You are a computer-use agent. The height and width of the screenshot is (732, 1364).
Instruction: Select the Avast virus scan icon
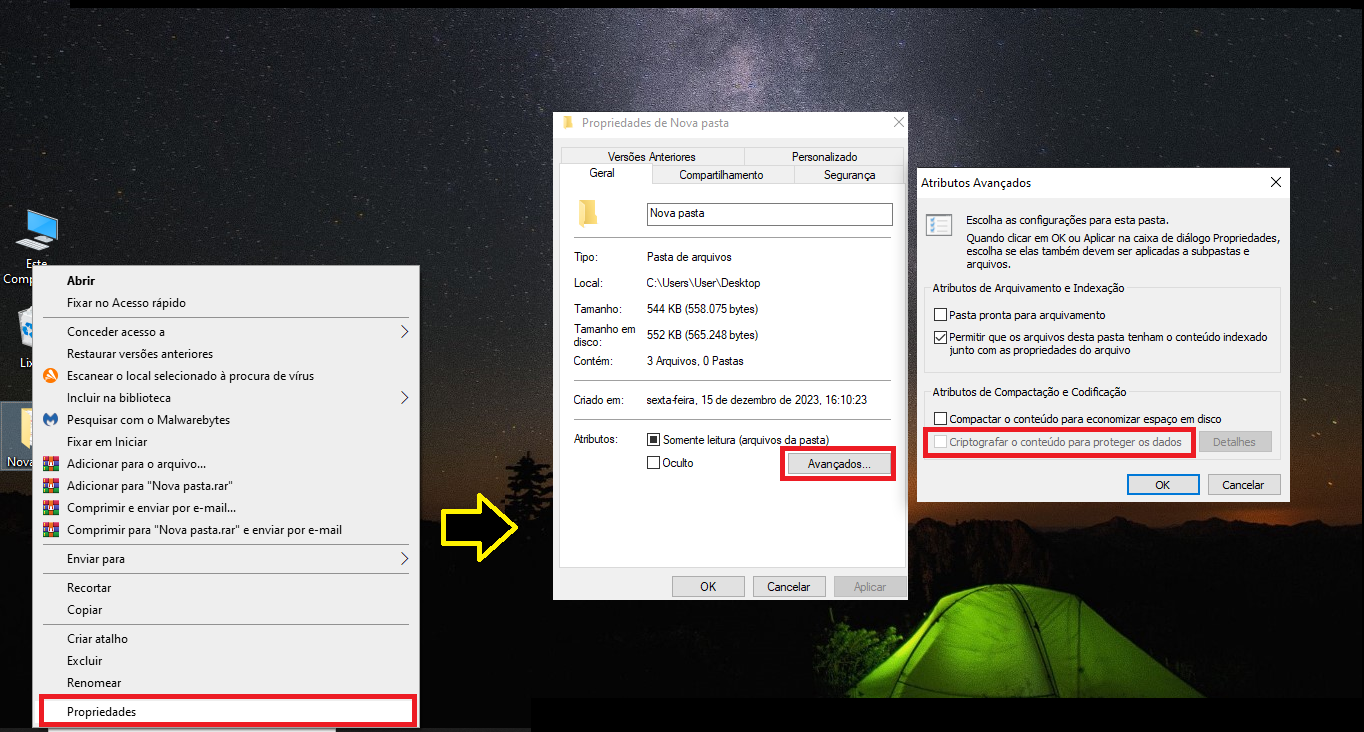click(50, 376)
